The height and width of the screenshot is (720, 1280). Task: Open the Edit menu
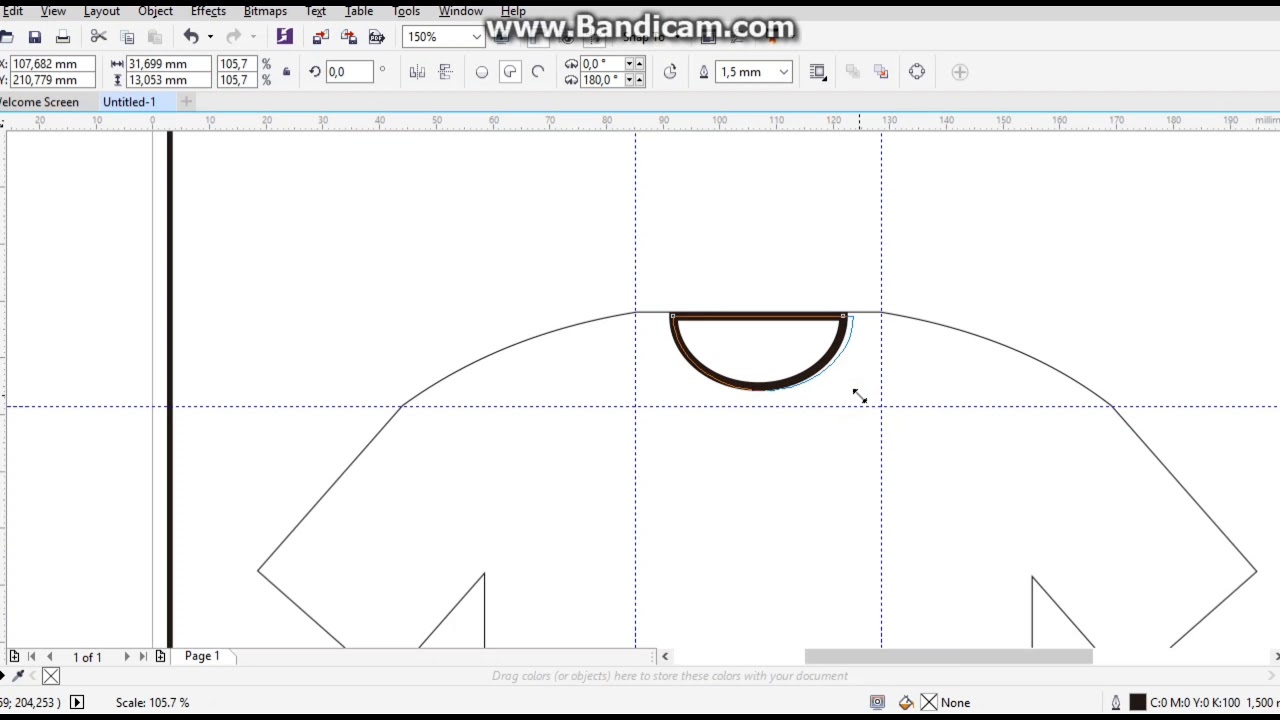point(12,11)
